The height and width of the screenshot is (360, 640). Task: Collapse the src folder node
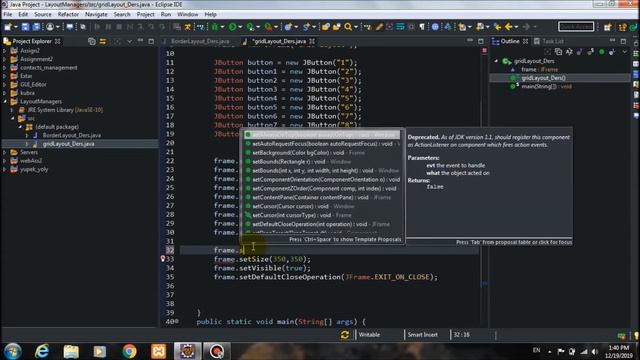tap(12, 118)
